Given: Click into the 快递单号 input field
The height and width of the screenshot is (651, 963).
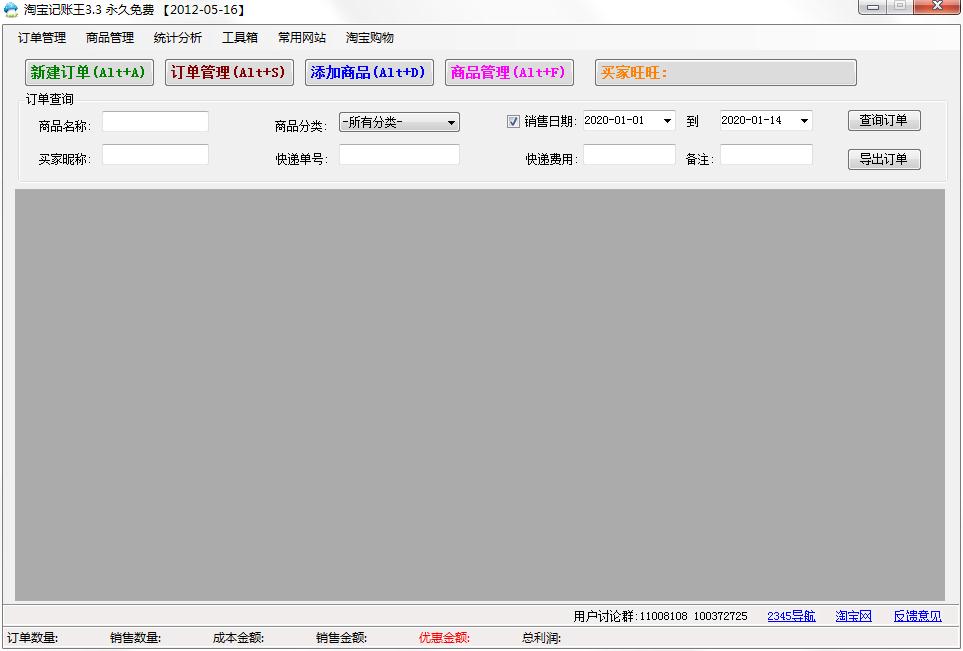Looking at the screenshot, I should [399, 155].
